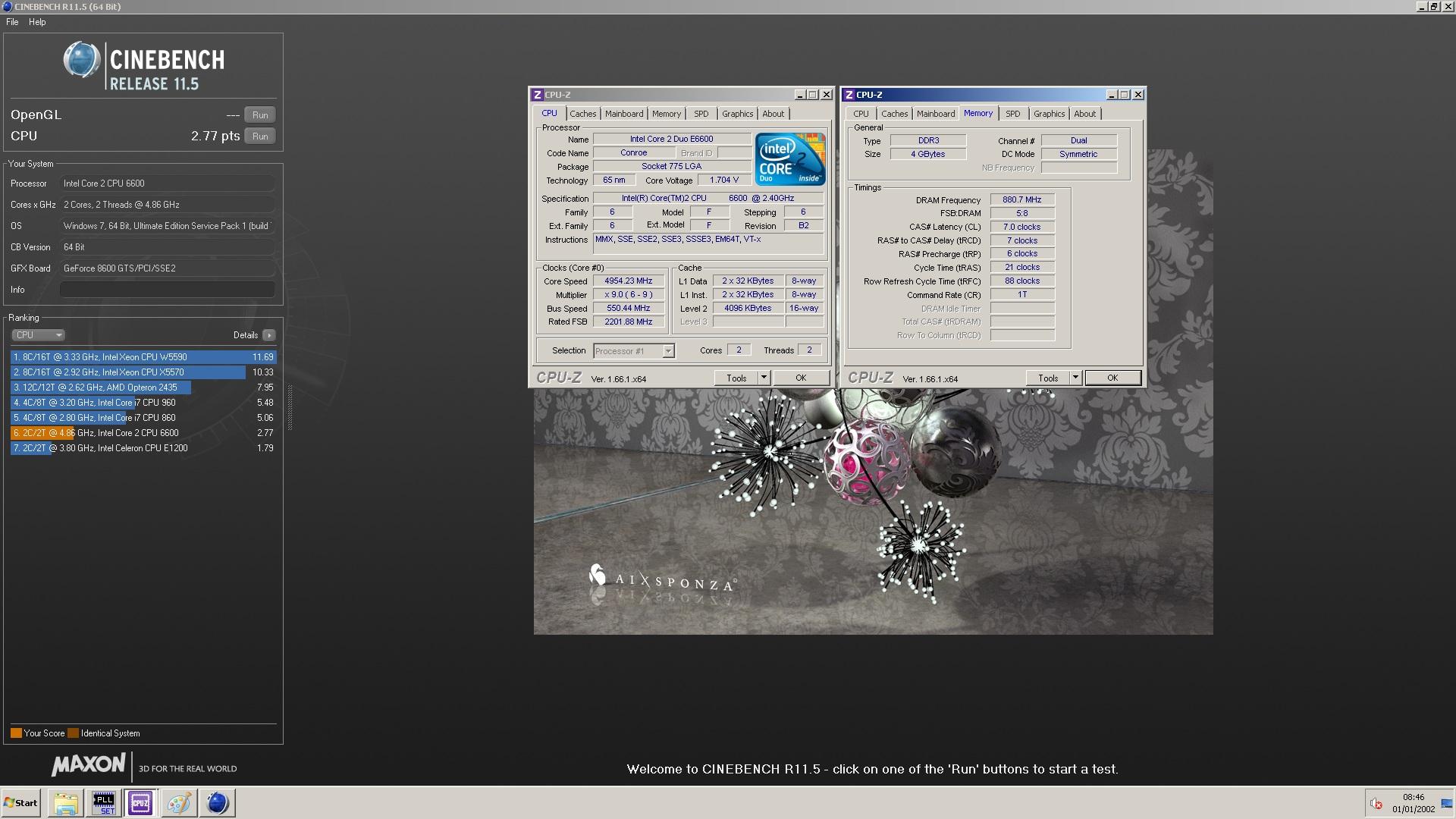Select ranking row Xeon CPU X5570
This screenshot has width=1456, height=819.
[x=143, y=372]
